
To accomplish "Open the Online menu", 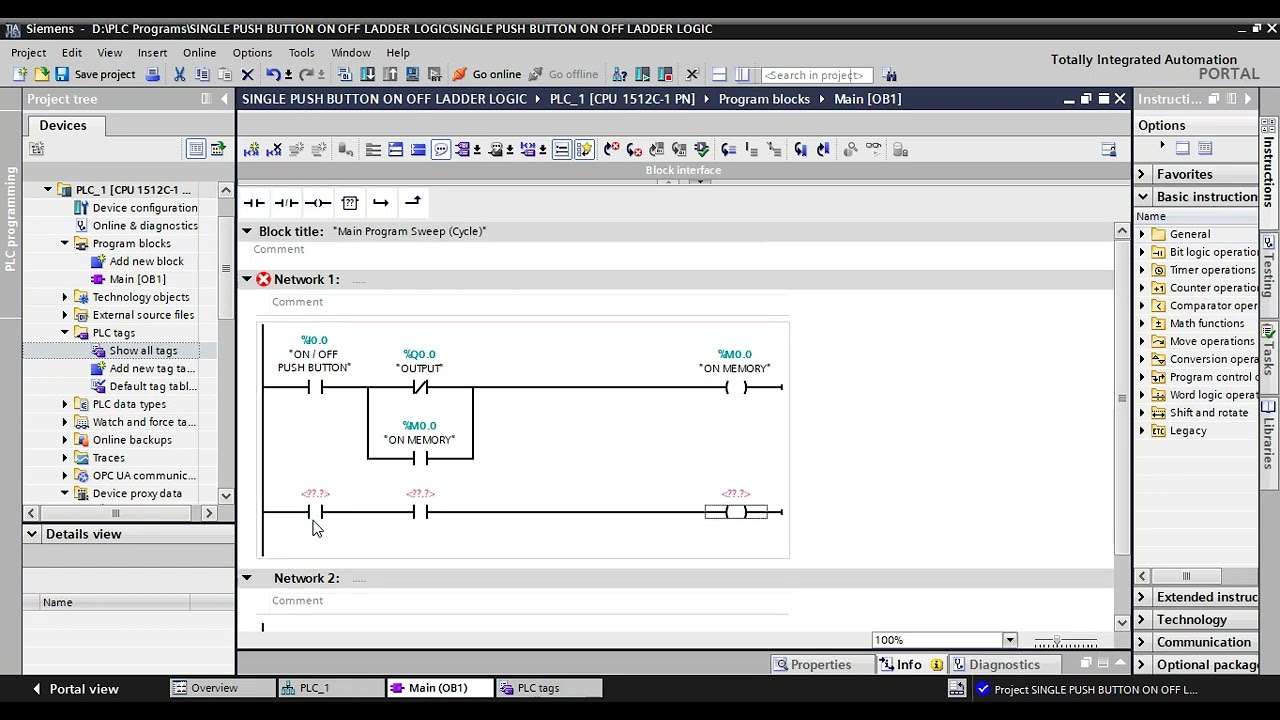I will click(199, 53).
